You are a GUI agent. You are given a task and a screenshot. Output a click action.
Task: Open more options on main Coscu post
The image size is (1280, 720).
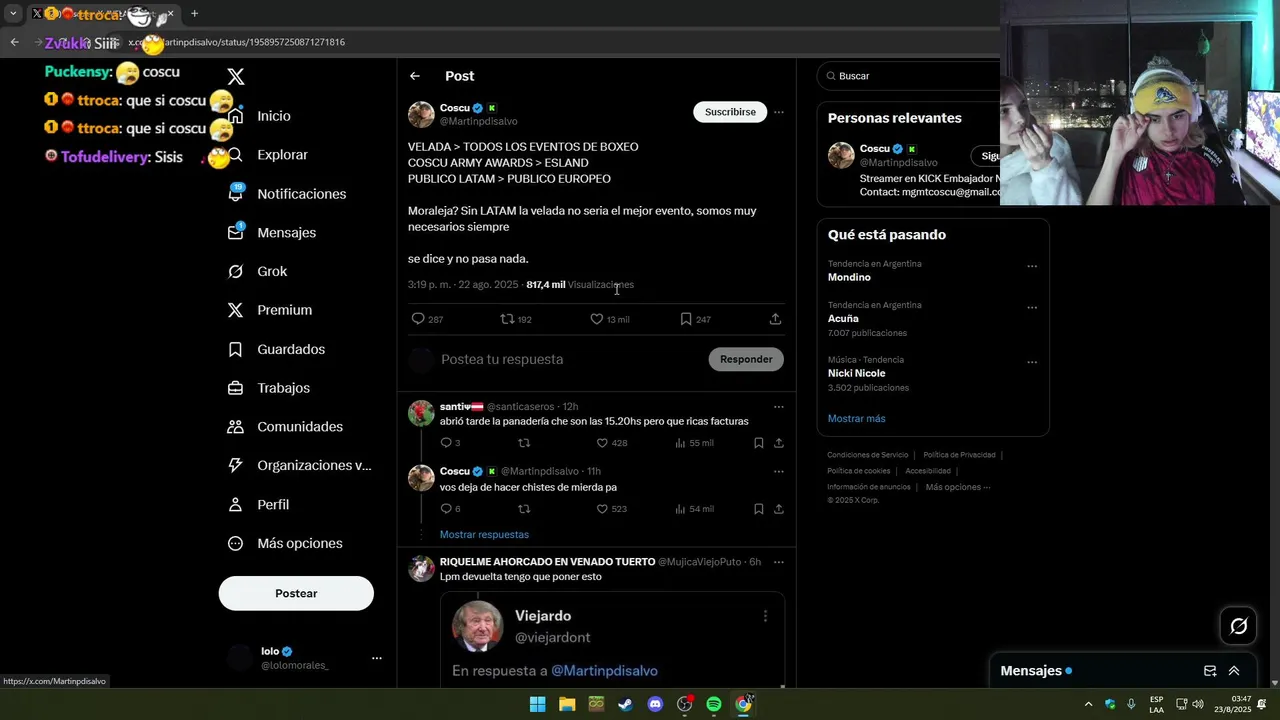coord(779,112)
